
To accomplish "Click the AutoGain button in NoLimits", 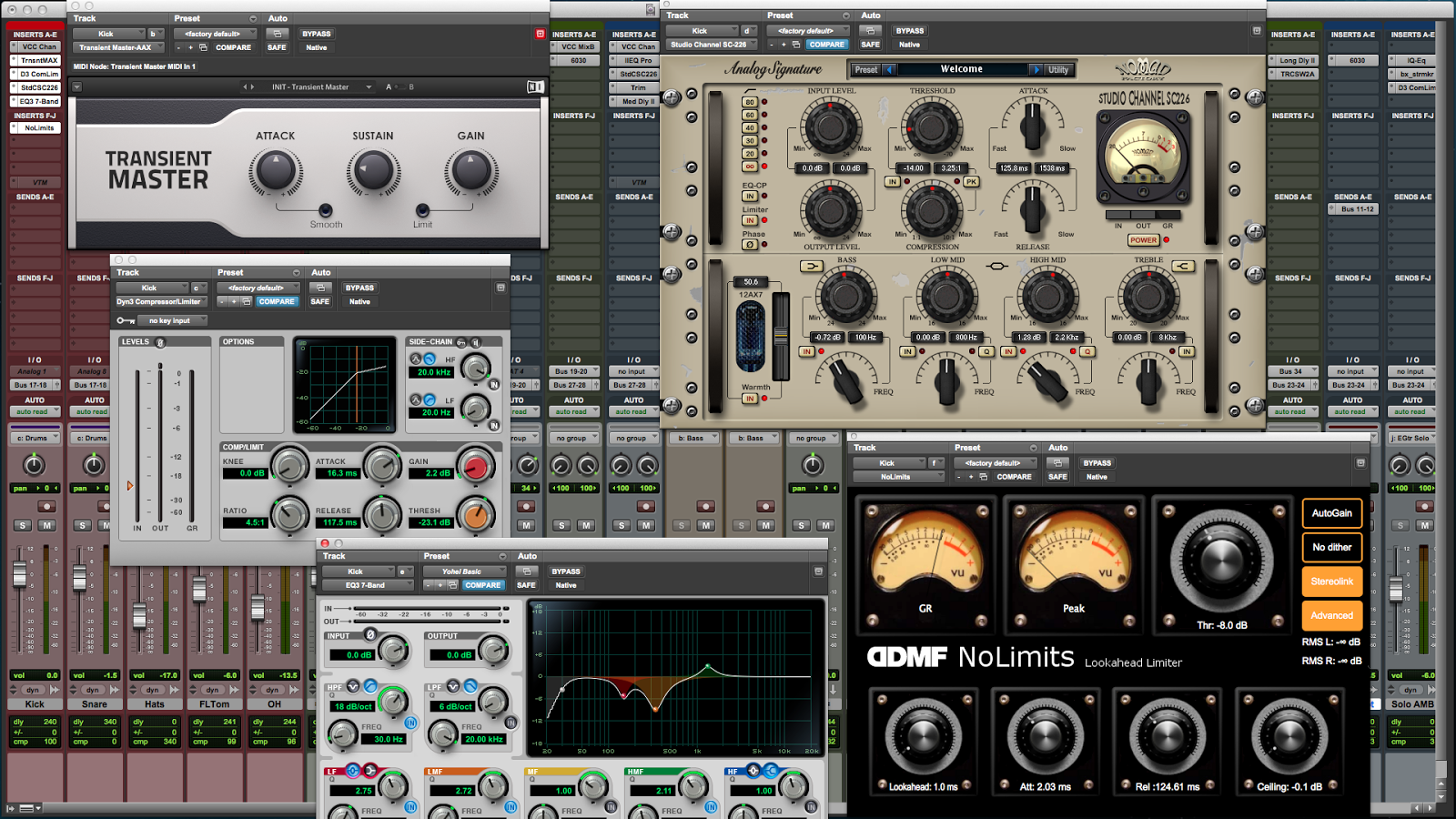I will 1331,513.
